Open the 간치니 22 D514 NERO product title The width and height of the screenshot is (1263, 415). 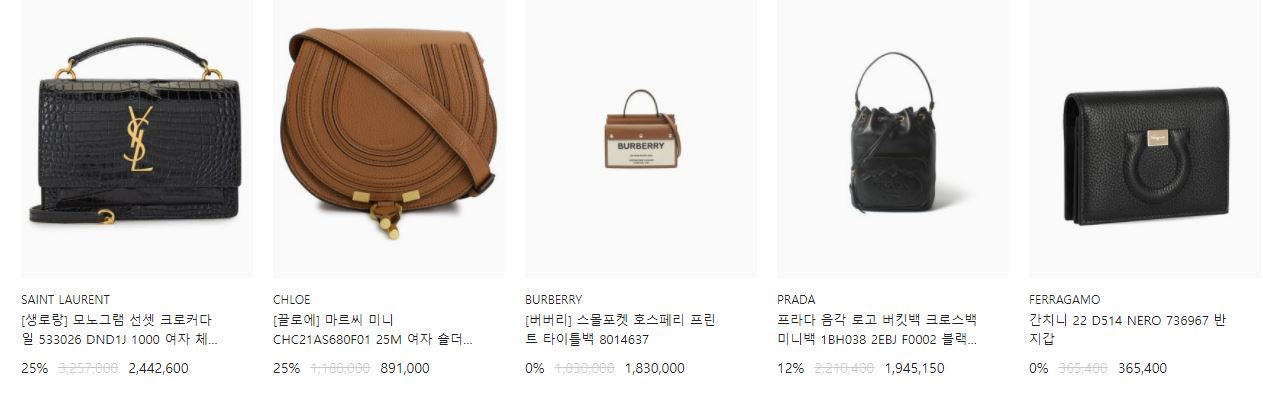[x=1128, y=330]
